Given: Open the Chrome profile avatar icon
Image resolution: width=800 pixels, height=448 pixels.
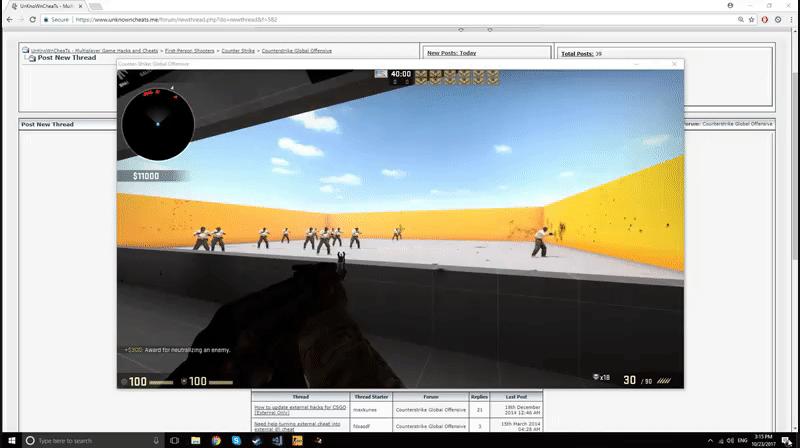Looking at the screenshot, I should pyautogui.click(x=730, y=6).
